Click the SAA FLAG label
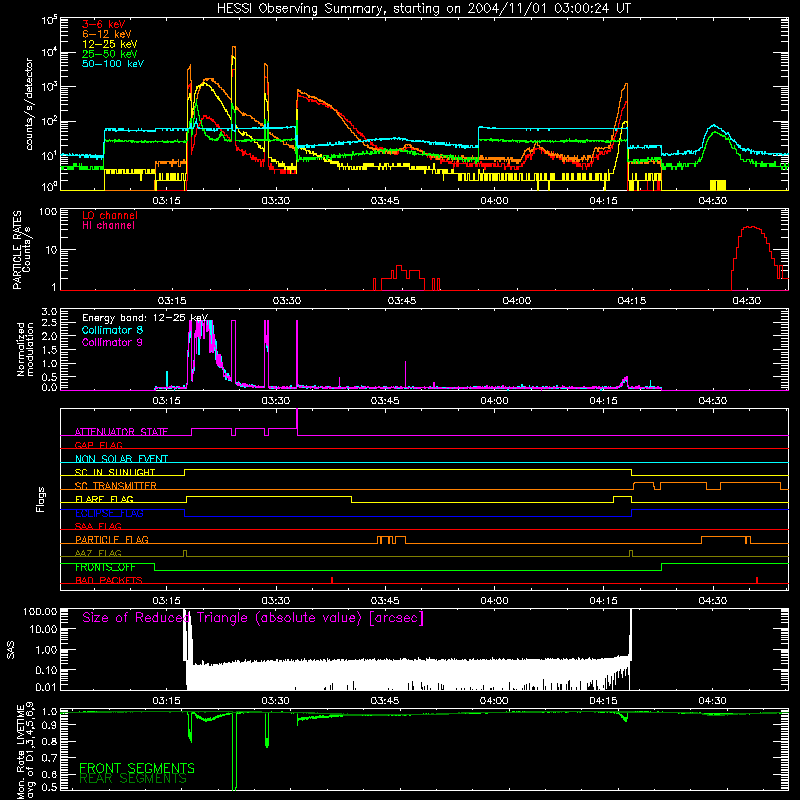800x800 pixels. [98, 526]
